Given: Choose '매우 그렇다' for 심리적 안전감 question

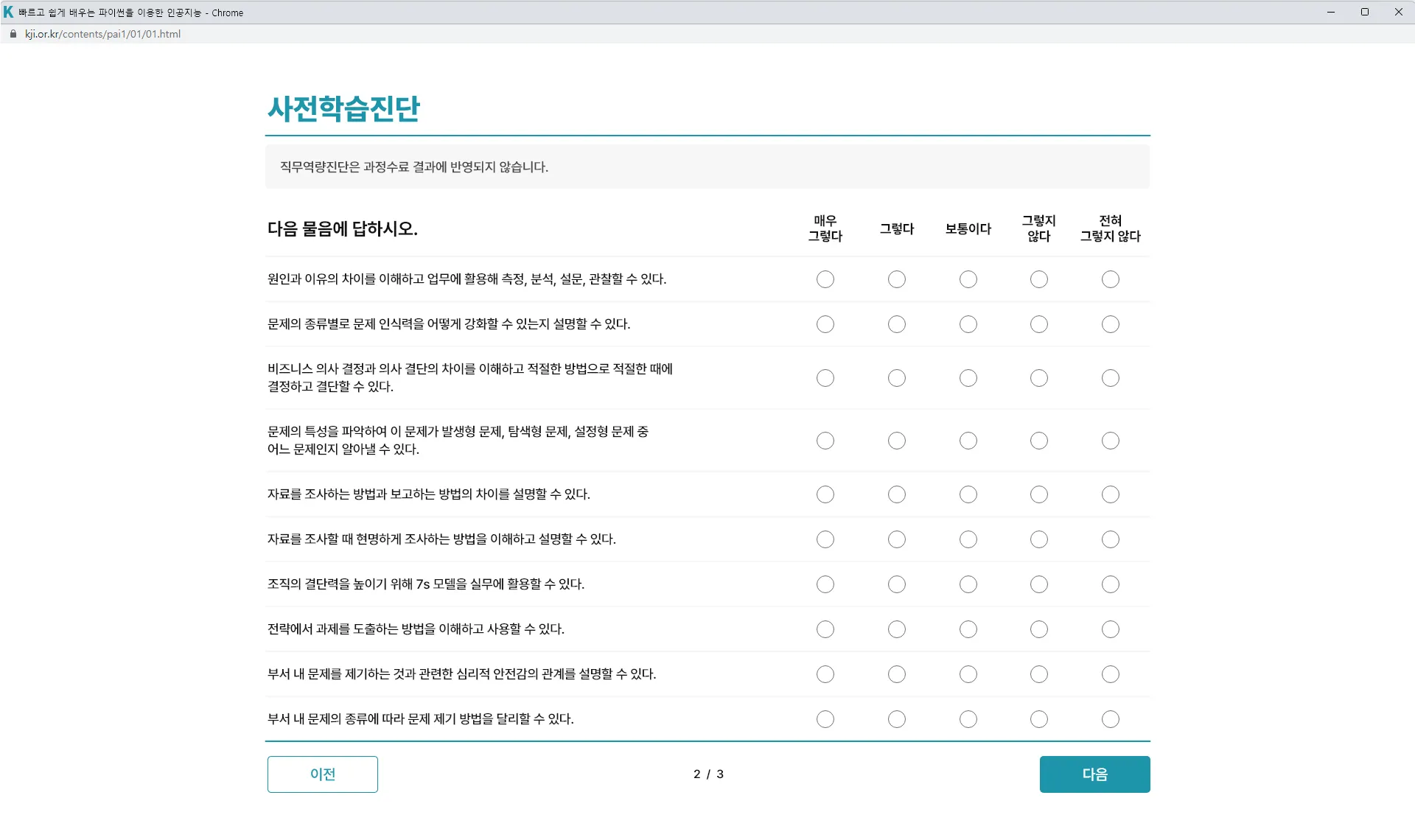Looking at the screenshot, I should pos(825,674).
